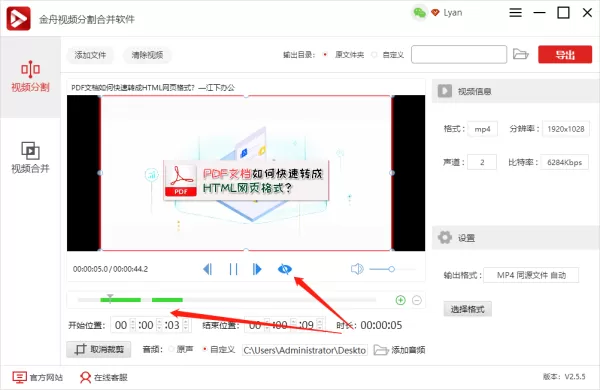The height and width of the screenshot is (390, 600).
Task: Click the 取消裁剪 cancel crop button
Action: (99, 349)
